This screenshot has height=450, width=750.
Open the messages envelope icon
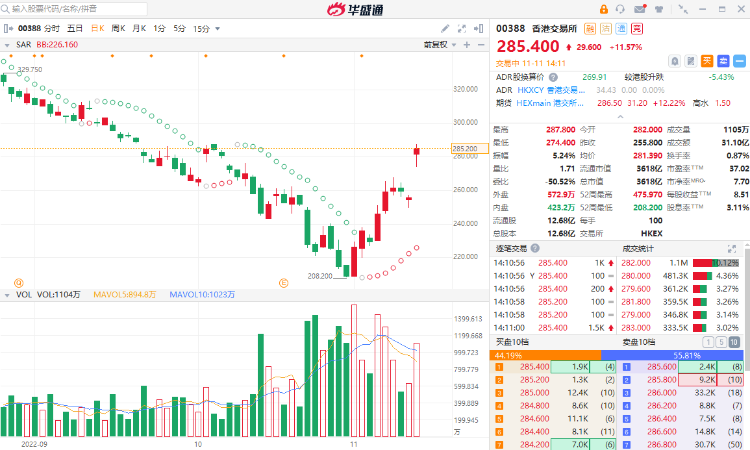(640, 9)
